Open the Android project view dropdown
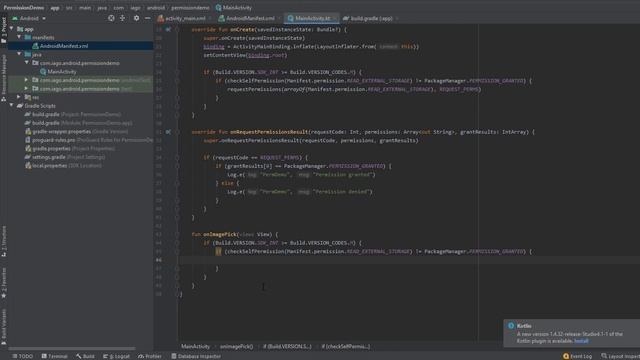This screenshot has width=640, height=360. click(x=29, y=18)
